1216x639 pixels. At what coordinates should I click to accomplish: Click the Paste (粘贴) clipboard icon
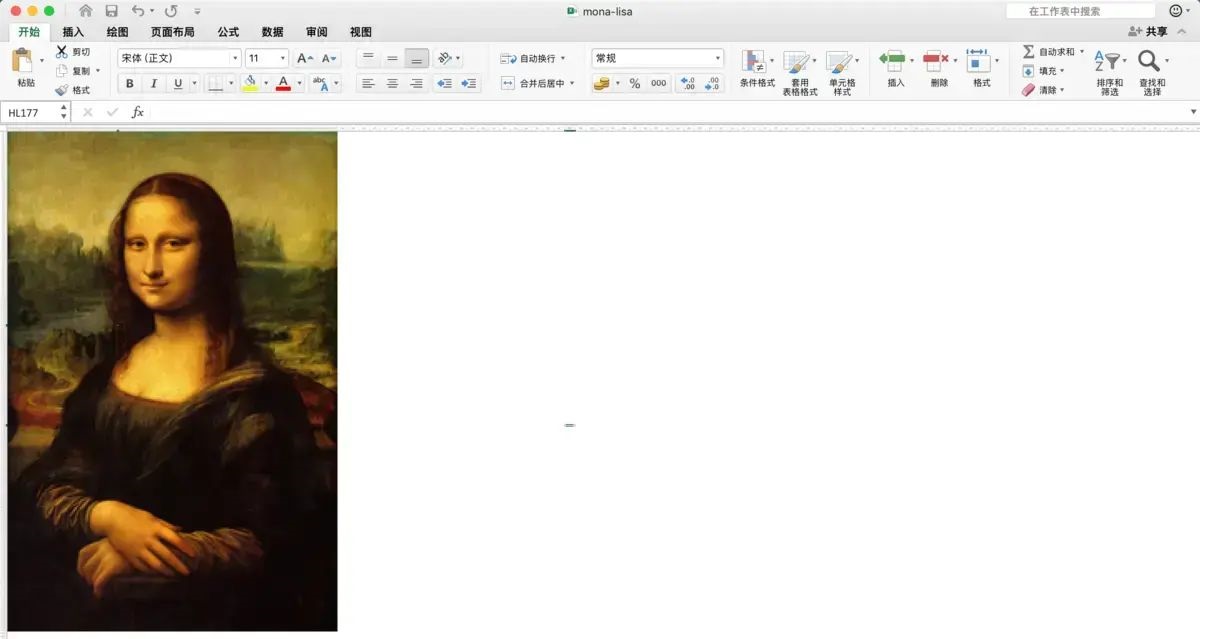pos(22,60)
